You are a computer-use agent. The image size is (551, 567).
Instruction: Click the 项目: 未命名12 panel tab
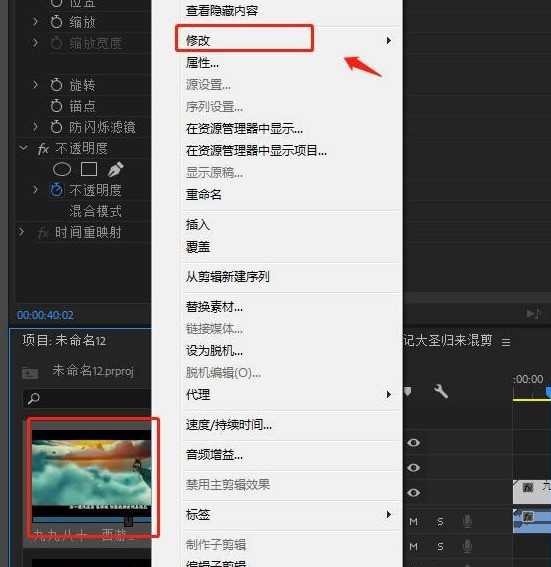(x=64, y=341)
